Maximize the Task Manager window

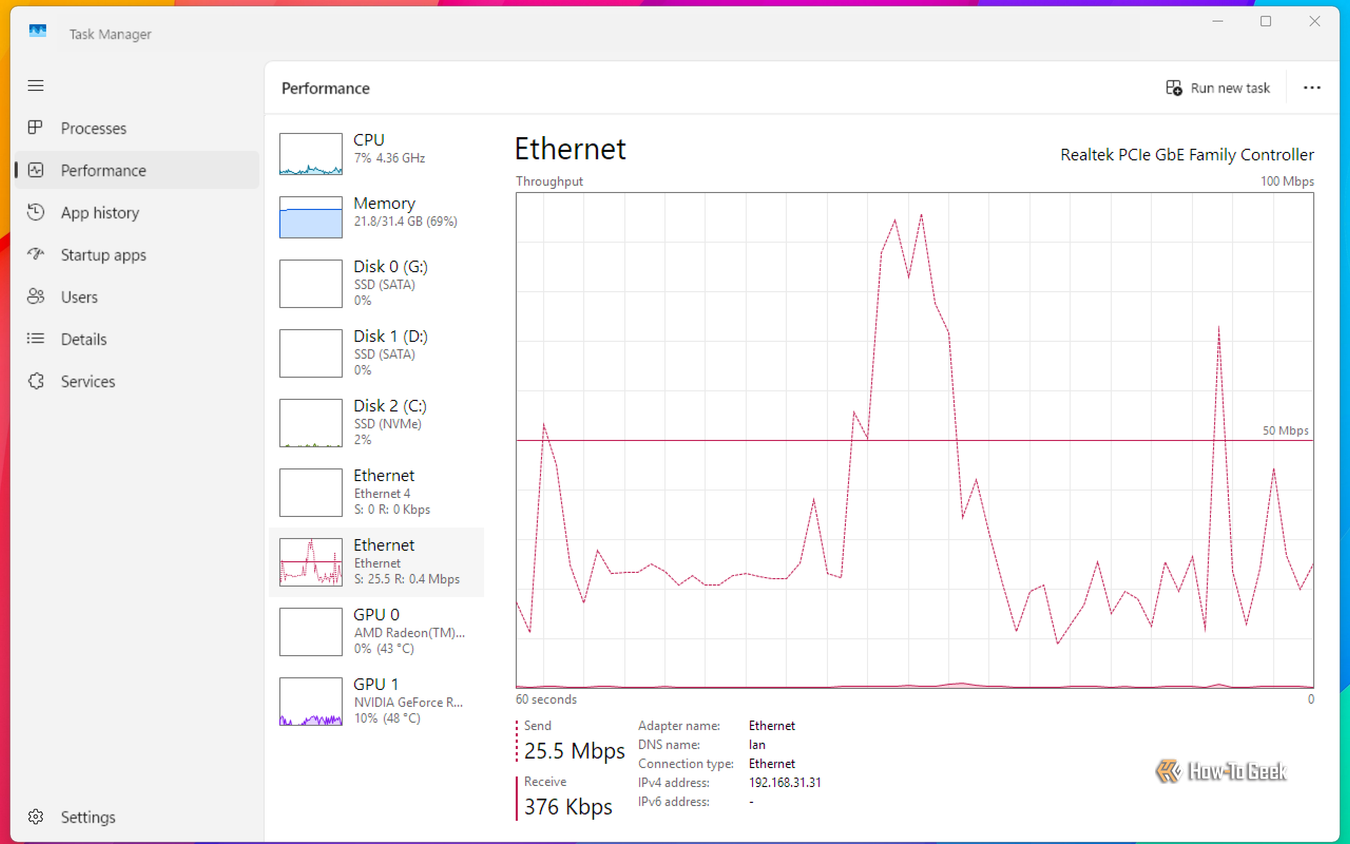tap(1266, 21)
